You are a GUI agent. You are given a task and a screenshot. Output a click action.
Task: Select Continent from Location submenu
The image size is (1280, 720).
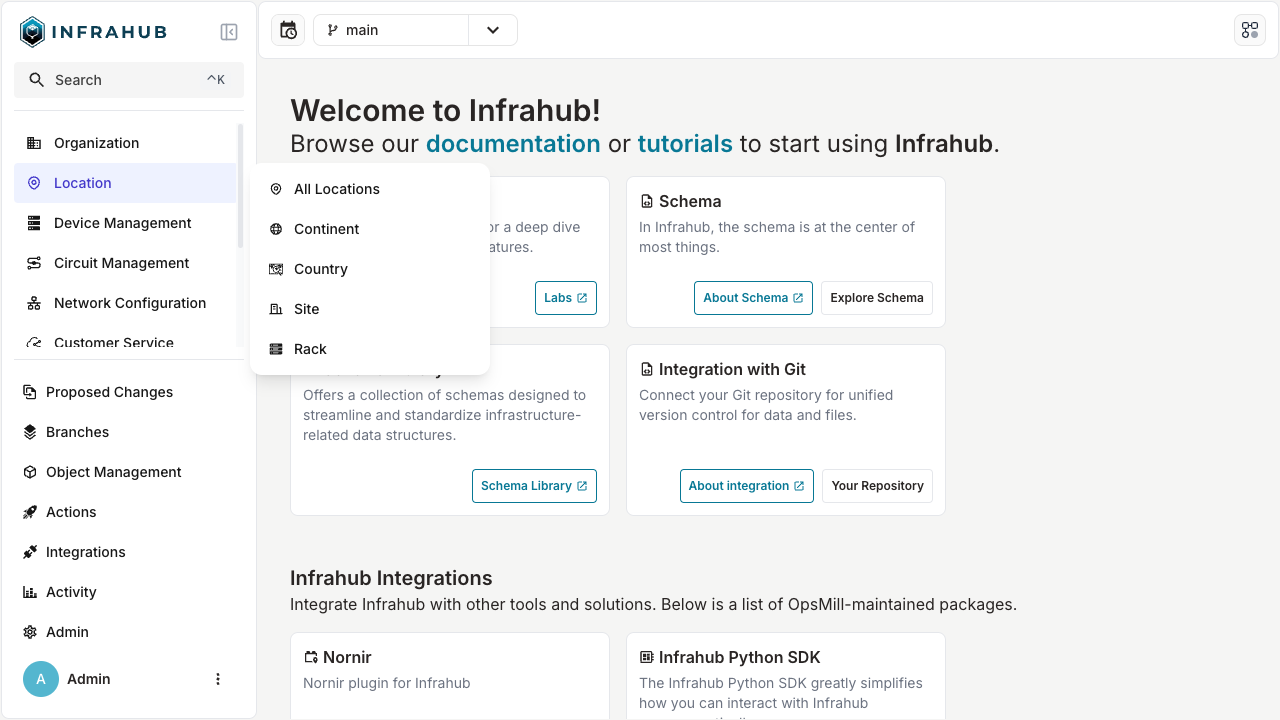(326, 229)
